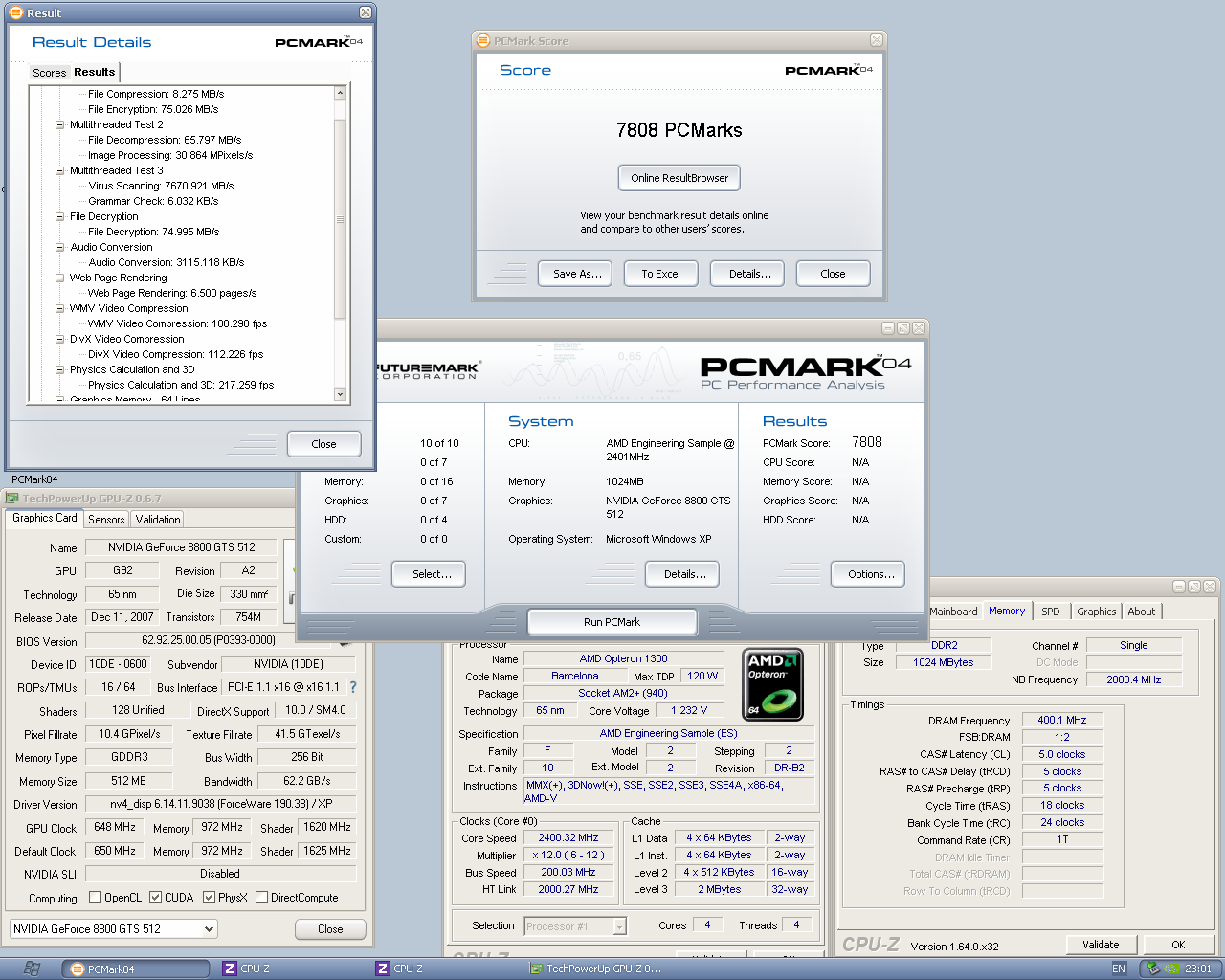The image size is (1225, 980).
Task: Click the AMD Opteron processor logo
Action: (x=773, y=684)
